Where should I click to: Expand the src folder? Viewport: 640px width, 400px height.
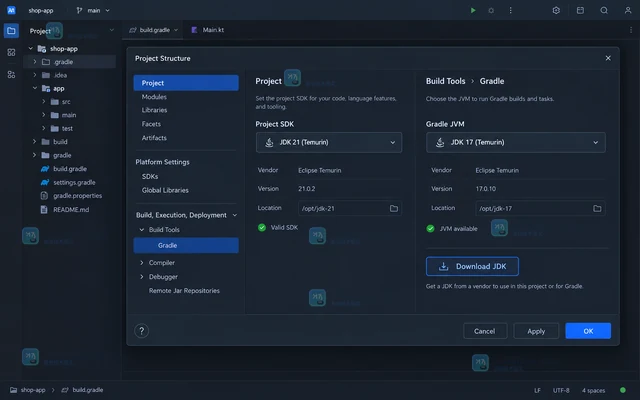[44, 102]
